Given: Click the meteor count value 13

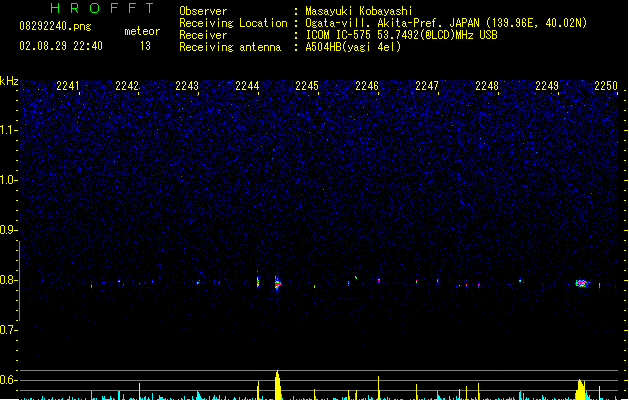Looking at the screenshot, I should 145,46.
